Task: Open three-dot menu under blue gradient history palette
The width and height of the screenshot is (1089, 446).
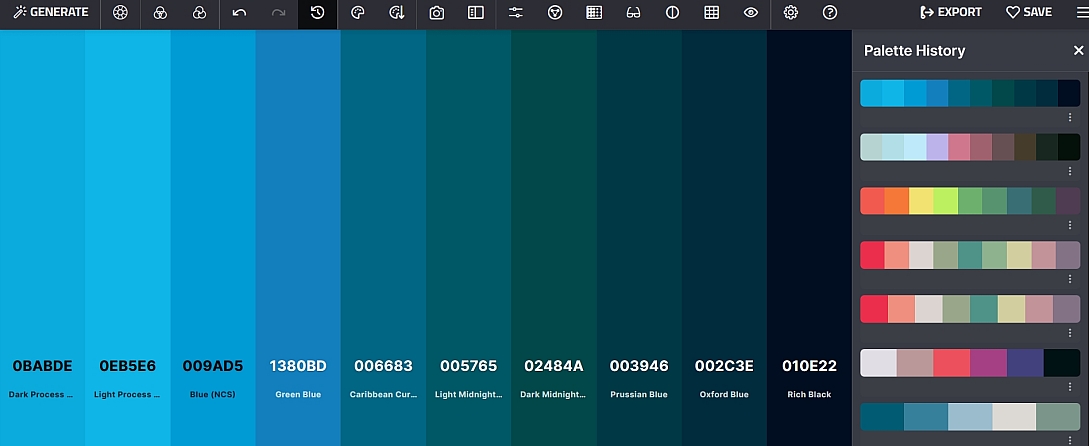Action: pos(1070,117)
